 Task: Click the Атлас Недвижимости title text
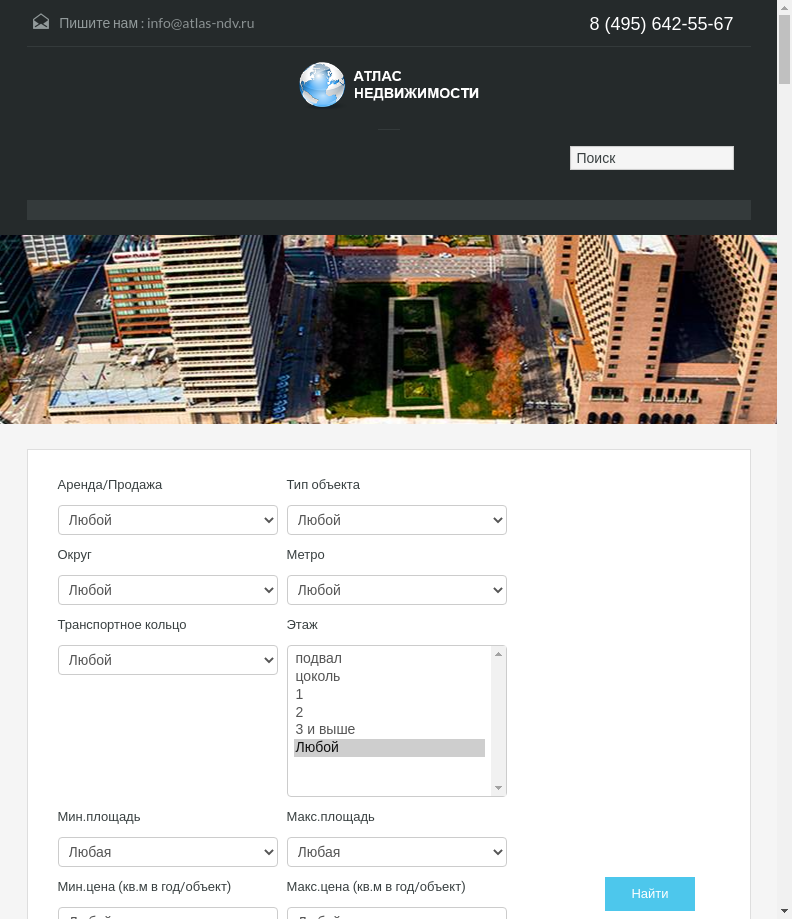click(x=416, y=84)
